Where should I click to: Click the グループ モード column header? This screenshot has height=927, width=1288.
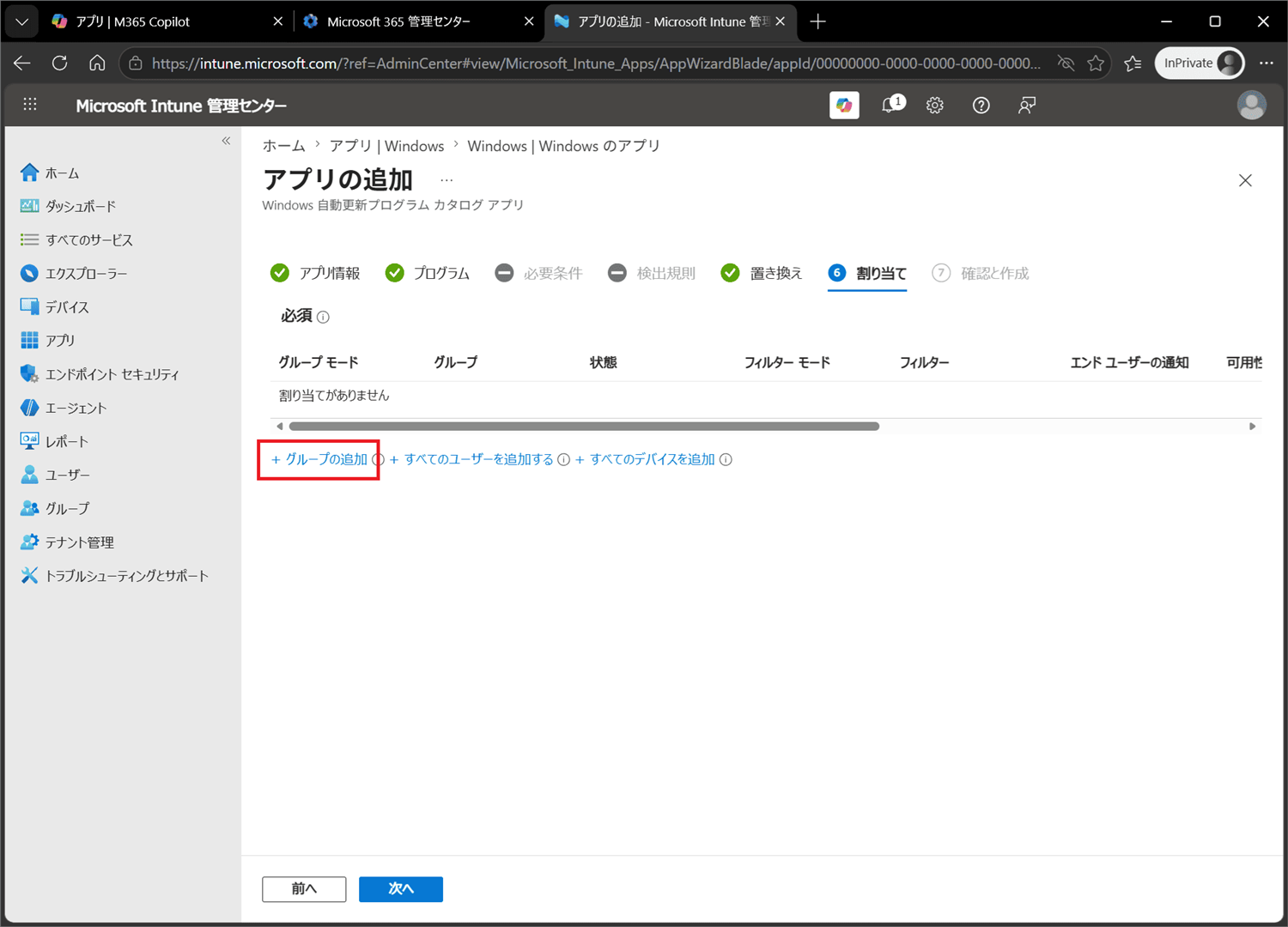tap(319, 362)
